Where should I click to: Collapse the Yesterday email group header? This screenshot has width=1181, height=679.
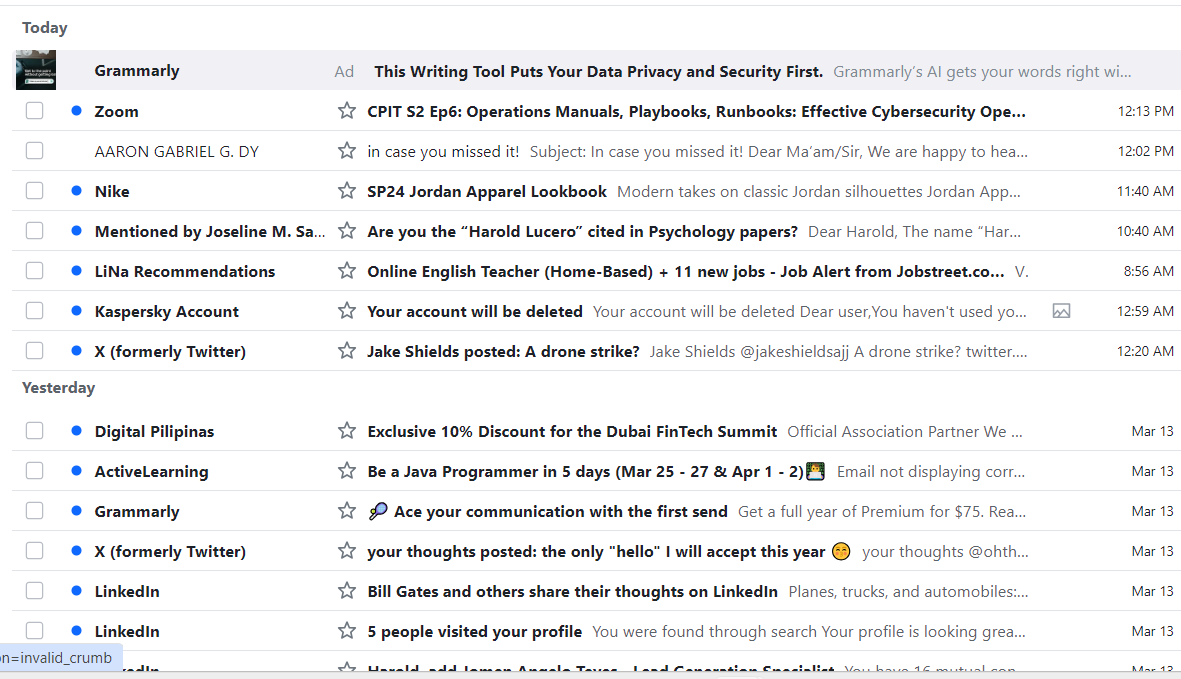click(58, 388)
